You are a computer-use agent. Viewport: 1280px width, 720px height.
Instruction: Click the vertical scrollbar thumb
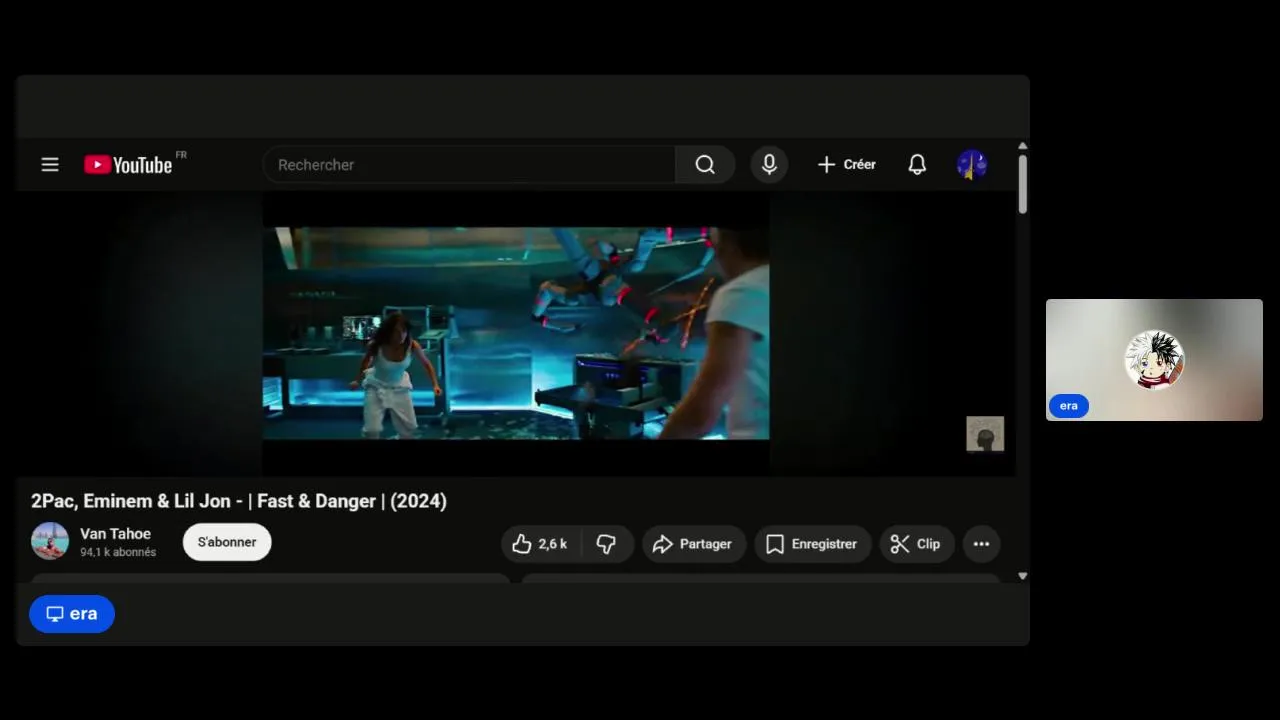[1022, 184]
